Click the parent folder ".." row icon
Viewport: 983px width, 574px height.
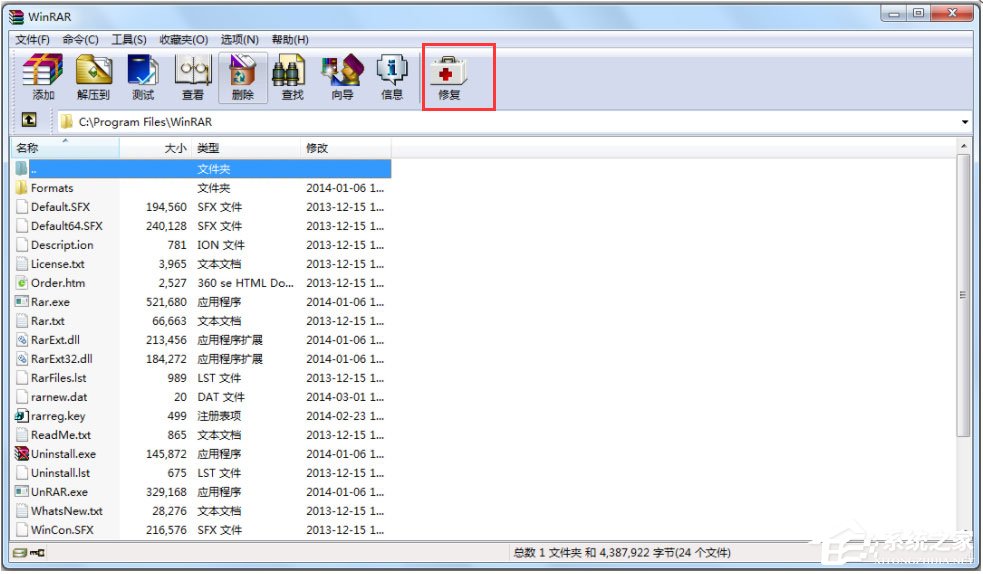pyautogui.click(x=21, y=169)
